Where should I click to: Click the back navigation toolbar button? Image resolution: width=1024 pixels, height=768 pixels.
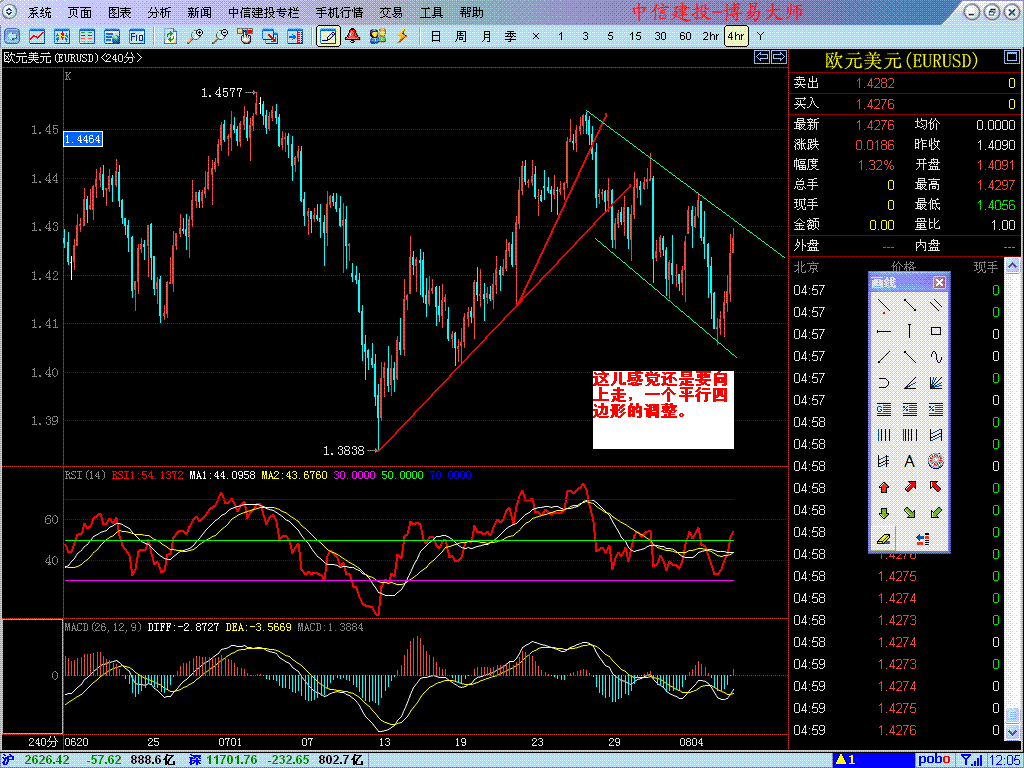pyautogui.click(x=12, y=37)
